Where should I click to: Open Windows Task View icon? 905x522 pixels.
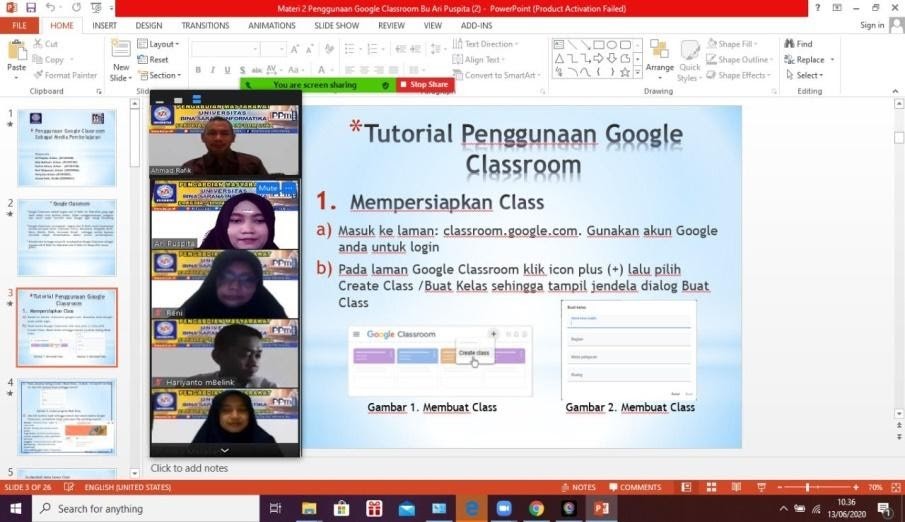[x=275, y=508]
